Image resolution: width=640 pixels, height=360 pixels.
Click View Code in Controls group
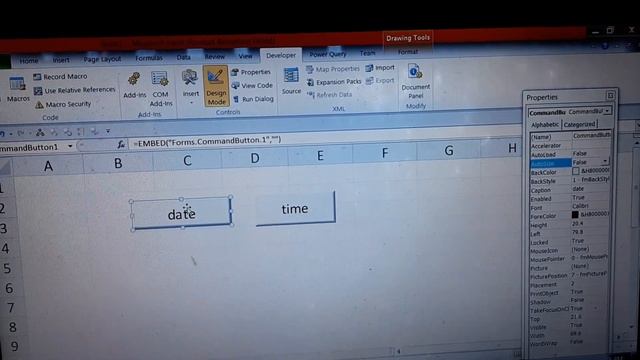[x=252, y=86]
